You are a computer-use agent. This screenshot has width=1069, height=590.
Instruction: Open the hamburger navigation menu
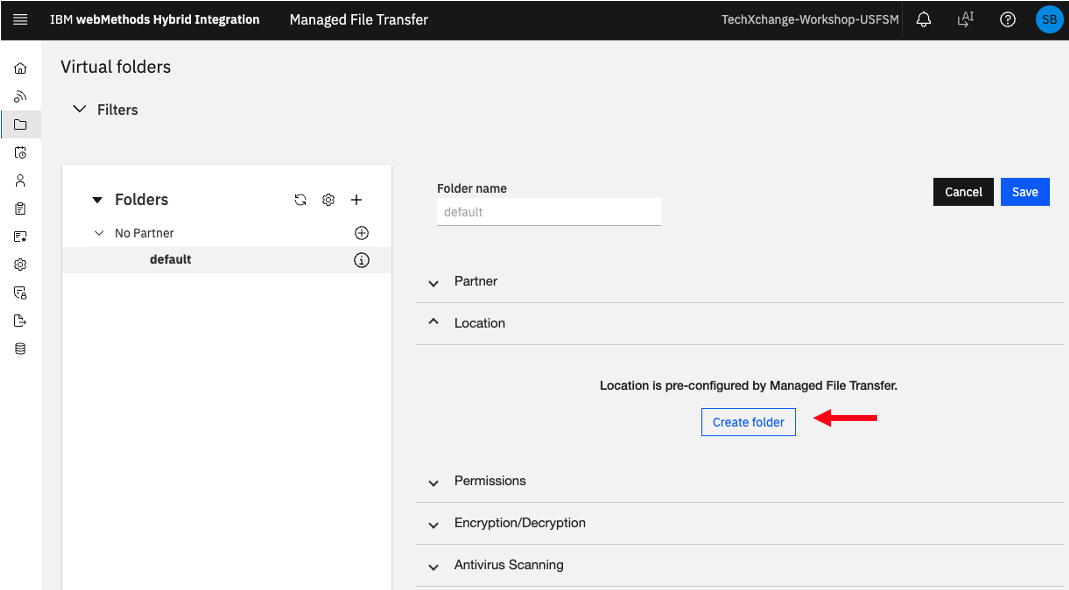point(20,20)
